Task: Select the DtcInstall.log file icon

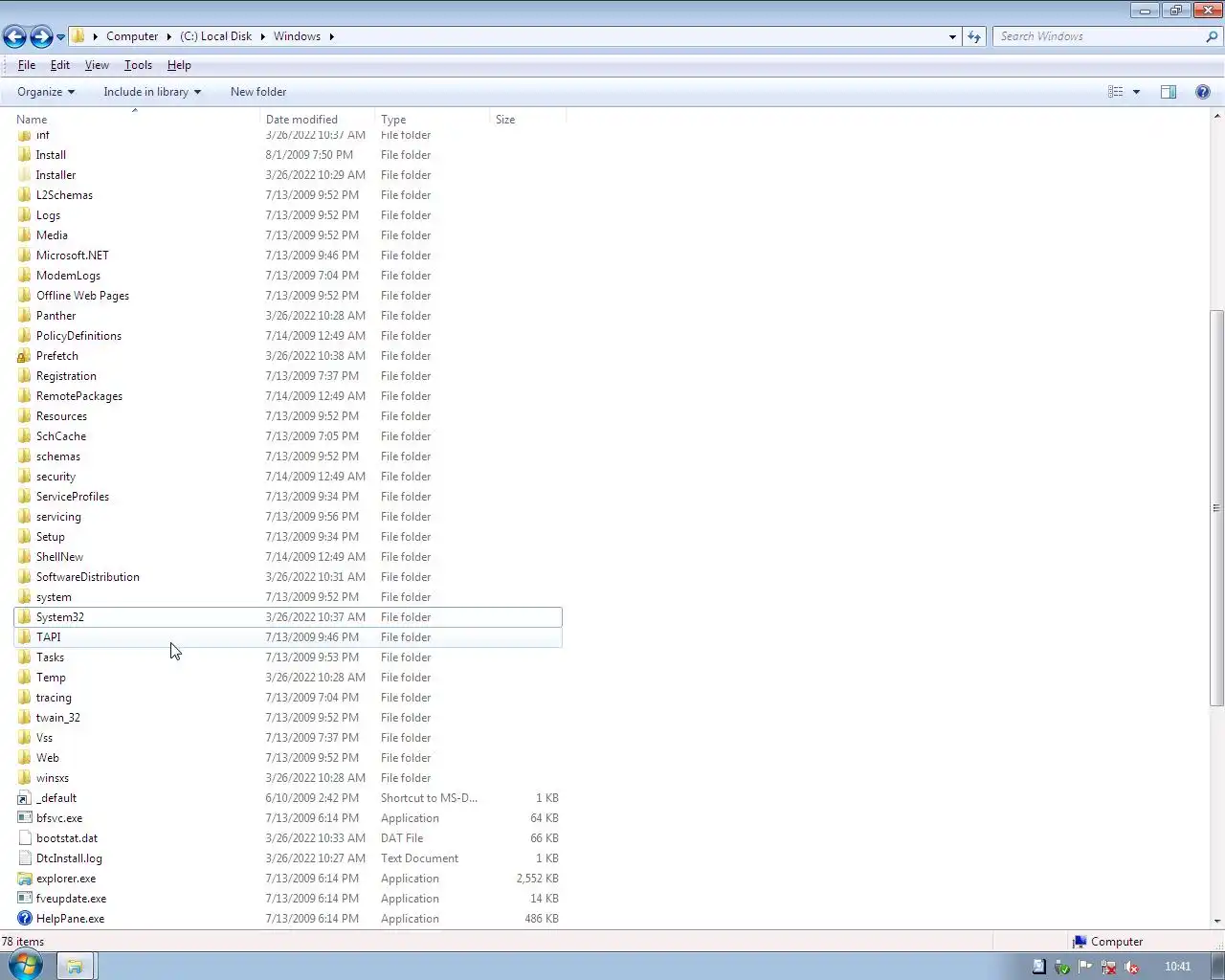Action: coord(25,858)
